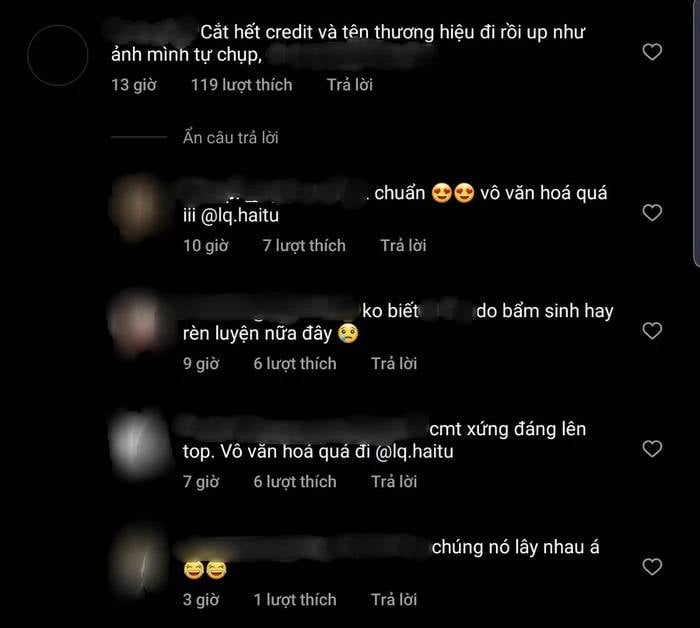This screenshot has height=628, width=700.
Task: Open top commenter's dark profile picture
Action: [58, 55]
